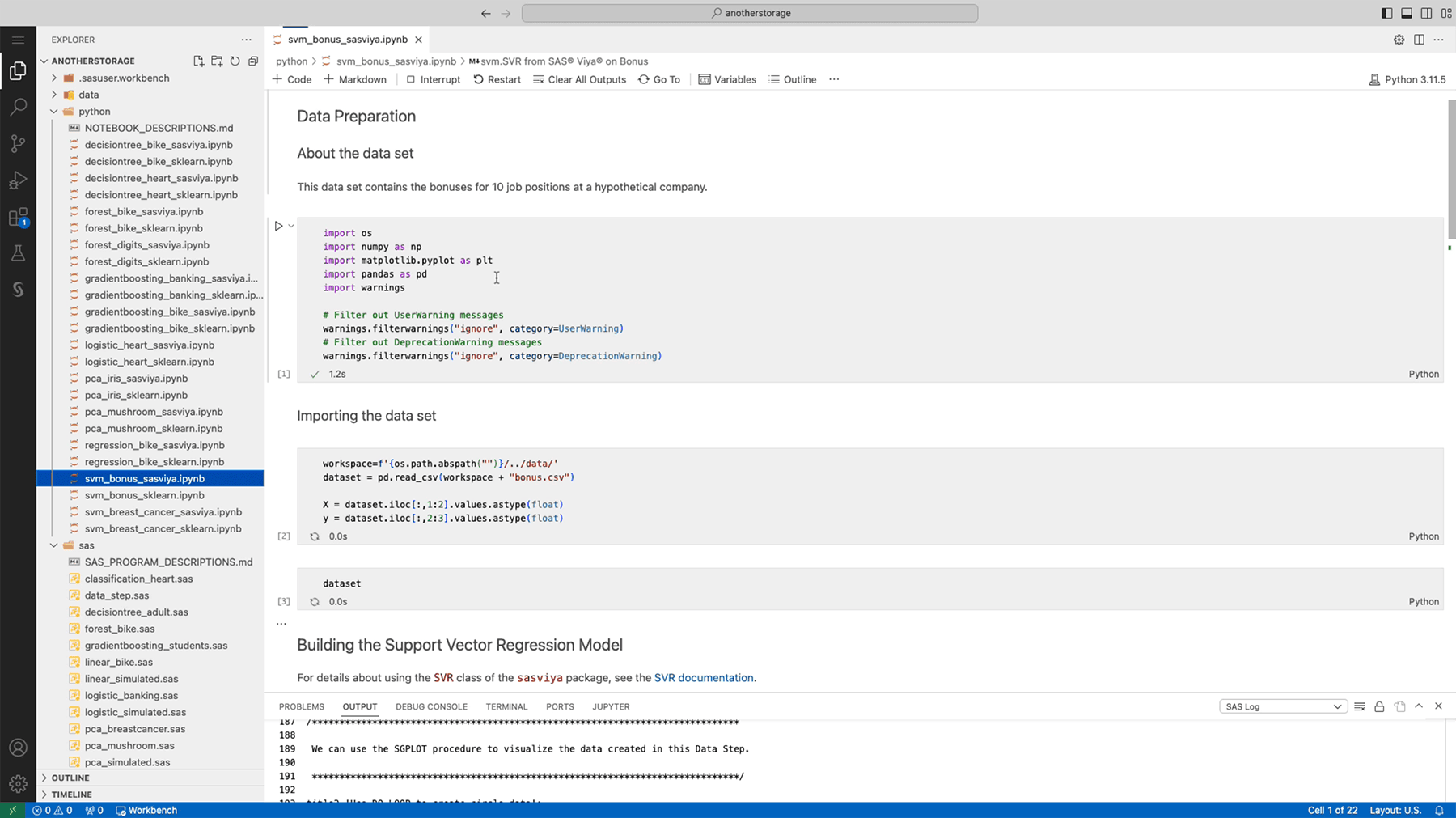Image resolution: width=1456 pixels, height=818 pixels.
Task: Open the Extensions view
Action: click(x=18, y=217)
